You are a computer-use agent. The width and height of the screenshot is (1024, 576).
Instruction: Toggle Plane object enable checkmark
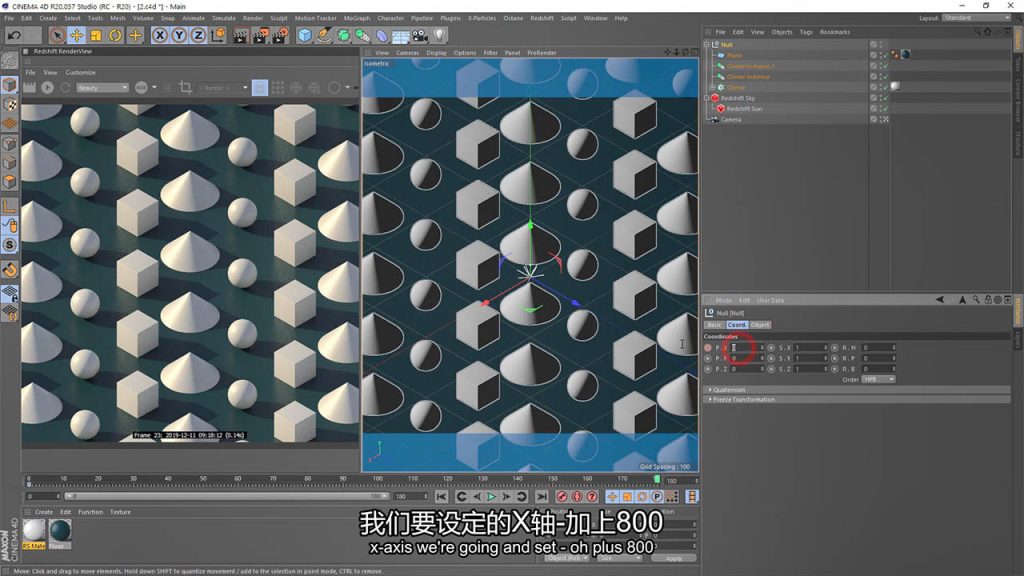coord(884,56)
